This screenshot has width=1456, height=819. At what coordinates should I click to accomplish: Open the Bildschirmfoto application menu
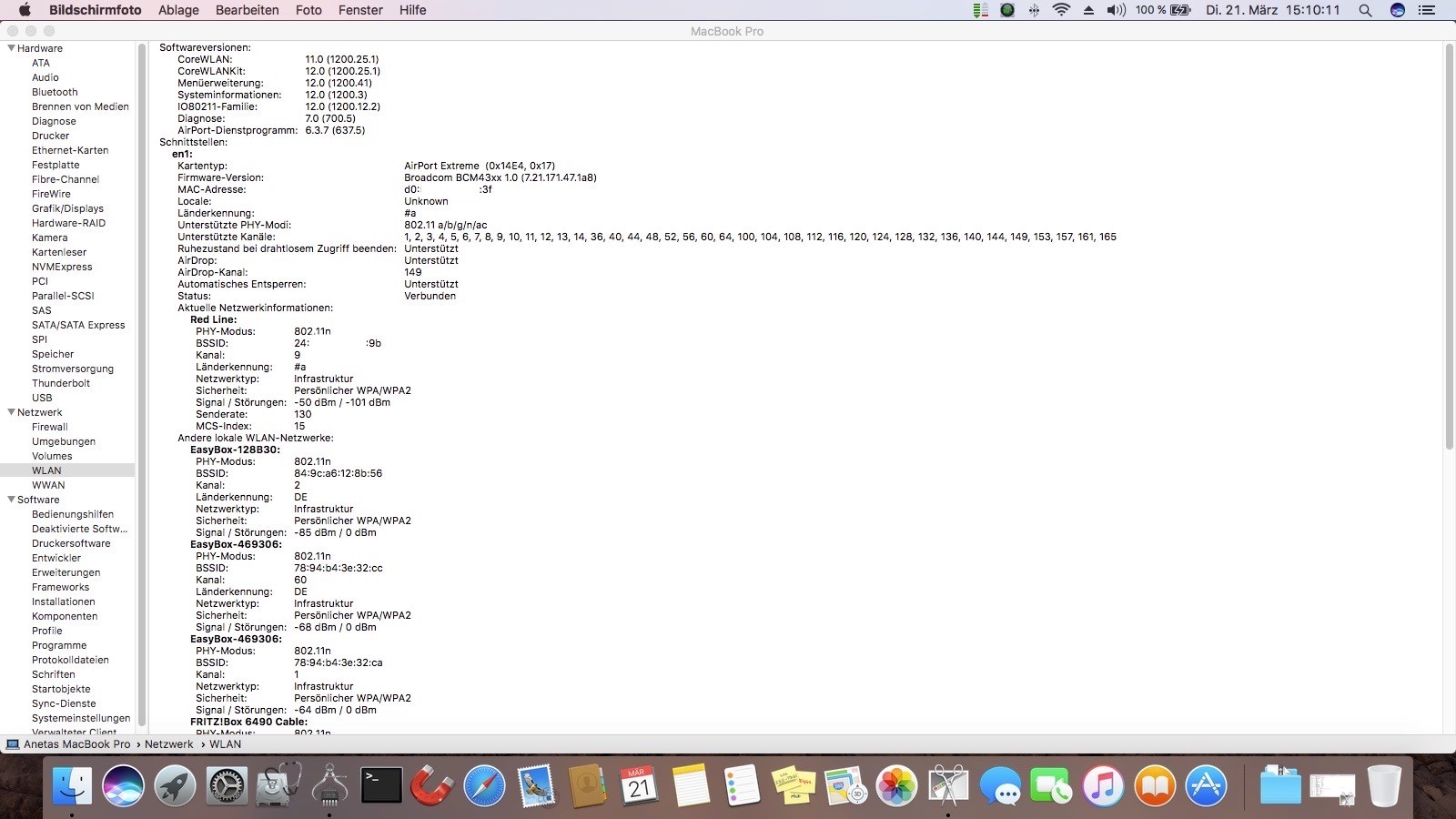(96, 10)
